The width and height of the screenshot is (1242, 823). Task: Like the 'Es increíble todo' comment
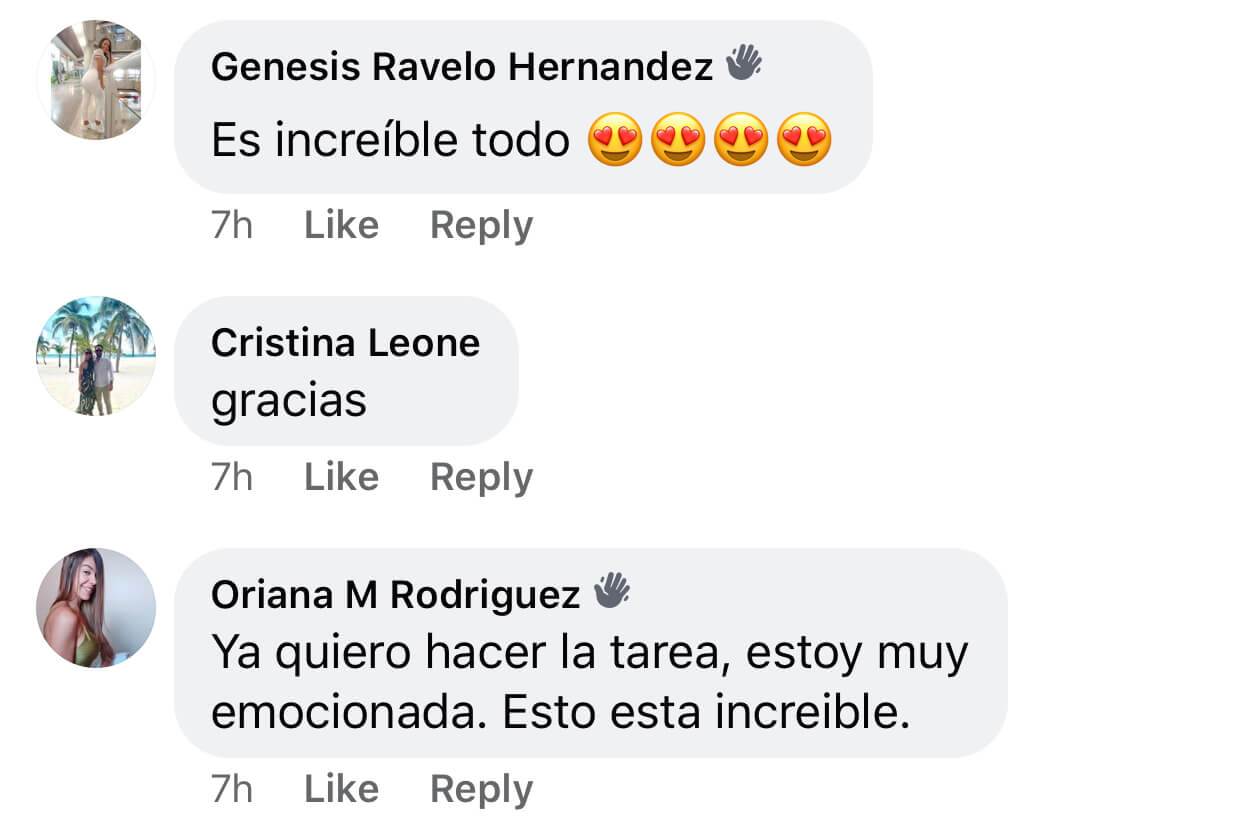[x=341, y=226]
